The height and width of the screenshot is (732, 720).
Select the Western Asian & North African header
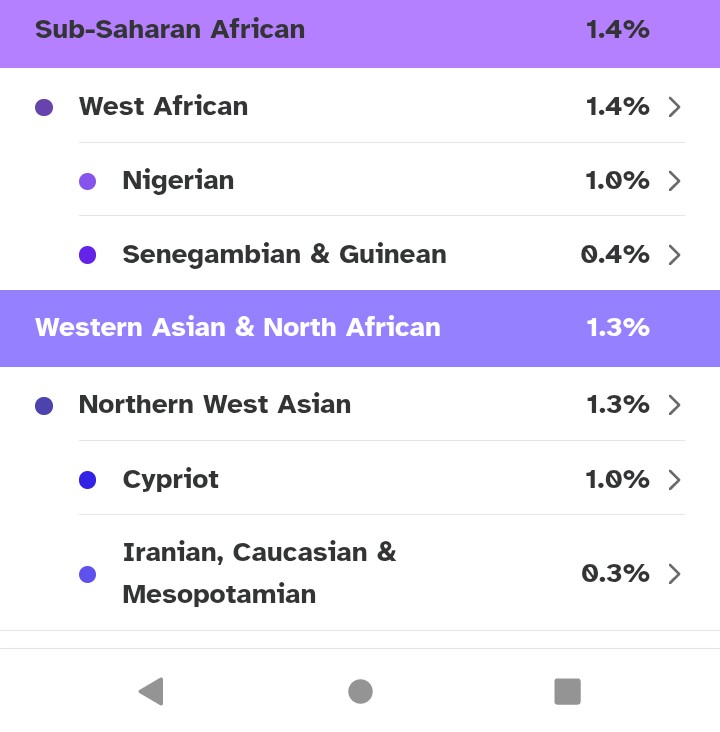(x=238, y=327)
